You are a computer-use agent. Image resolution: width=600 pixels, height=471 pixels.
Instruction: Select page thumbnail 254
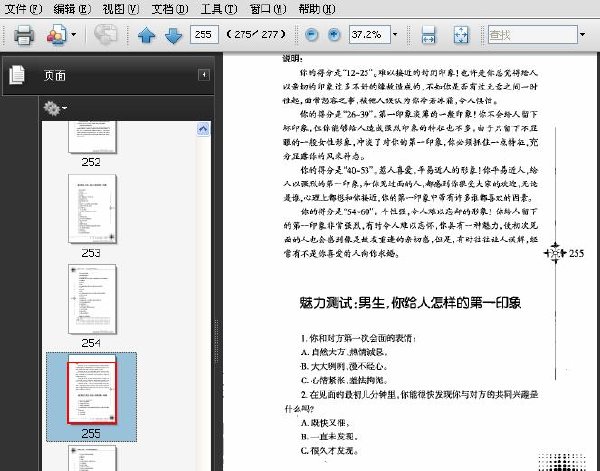[92, 299]
